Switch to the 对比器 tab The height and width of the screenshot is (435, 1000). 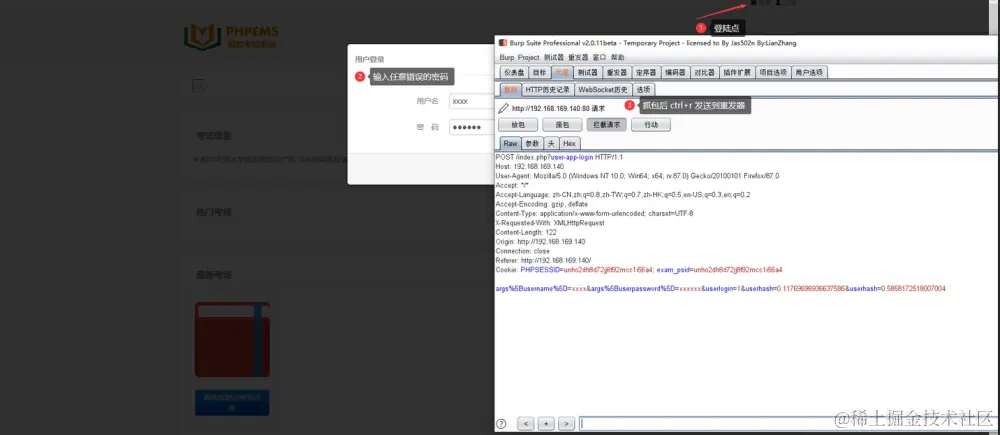pyautogui.click(x=705, y=73)
